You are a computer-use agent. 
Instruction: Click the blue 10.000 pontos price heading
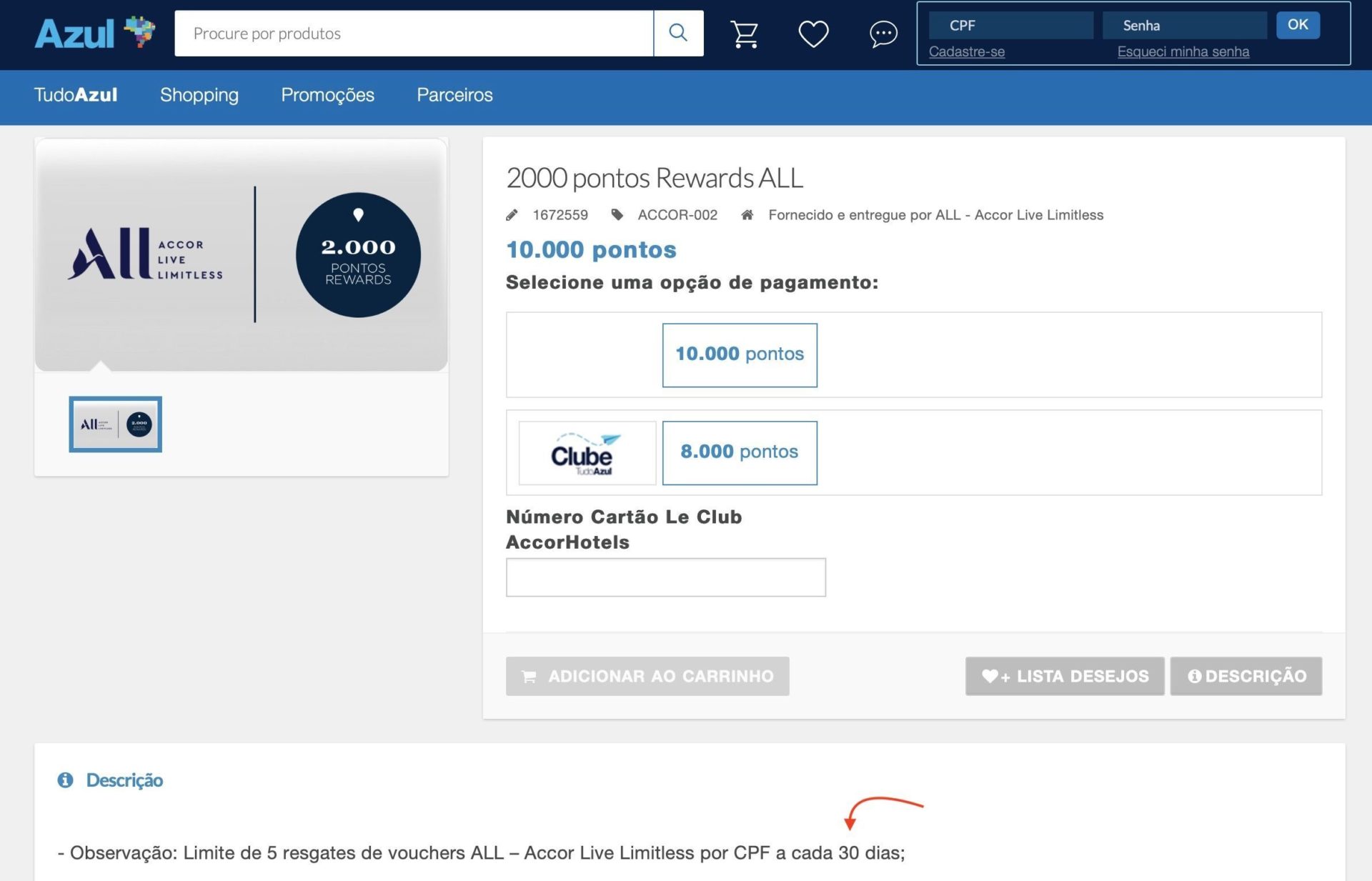point(591,250)
